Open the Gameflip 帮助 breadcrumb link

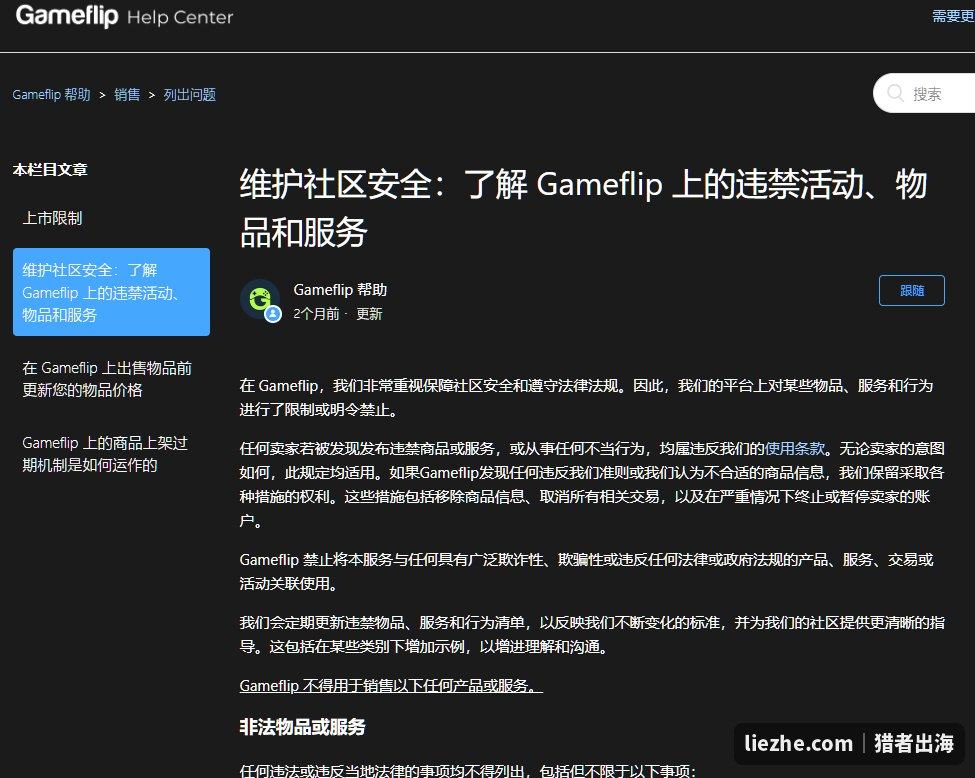tap(52, 95)
